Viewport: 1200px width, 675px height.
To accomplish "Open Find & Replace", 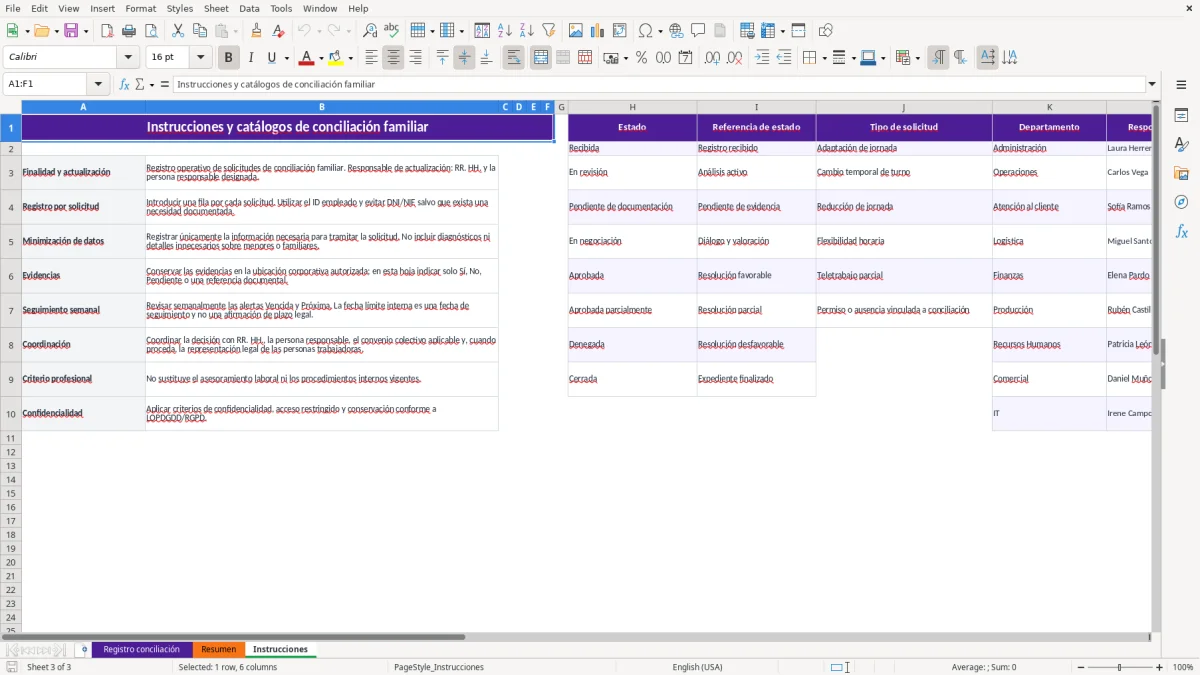I will (x=370, y=31).
